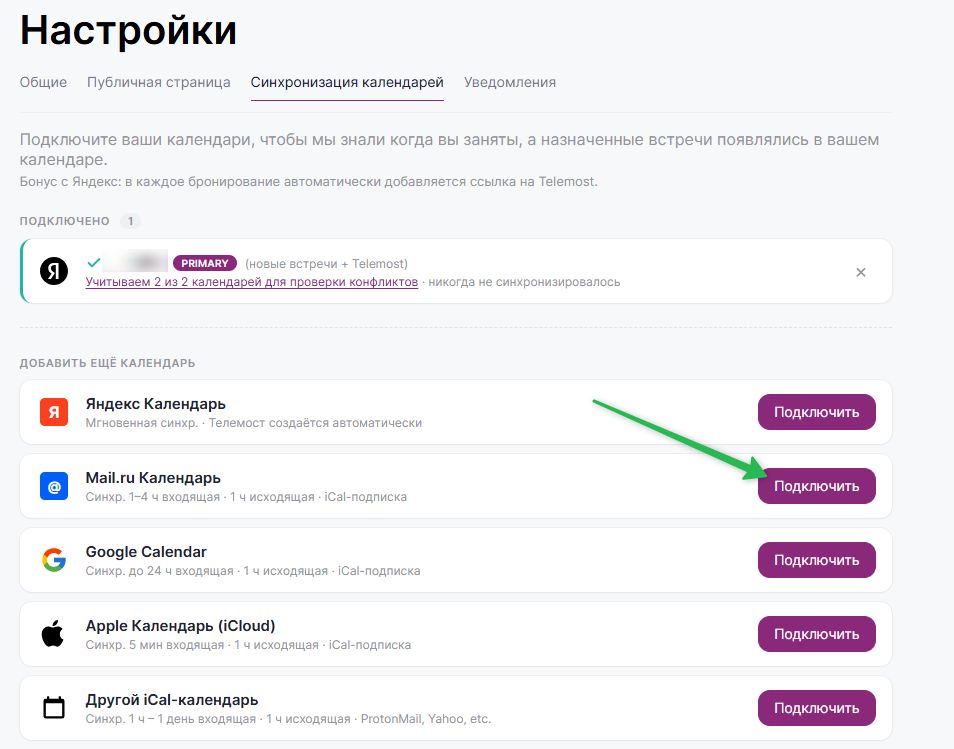This screenshot has width=954, height=749.
Task: Click description mentioning ProtonMail, Yahoo, etc.
Action: [288, 719]
